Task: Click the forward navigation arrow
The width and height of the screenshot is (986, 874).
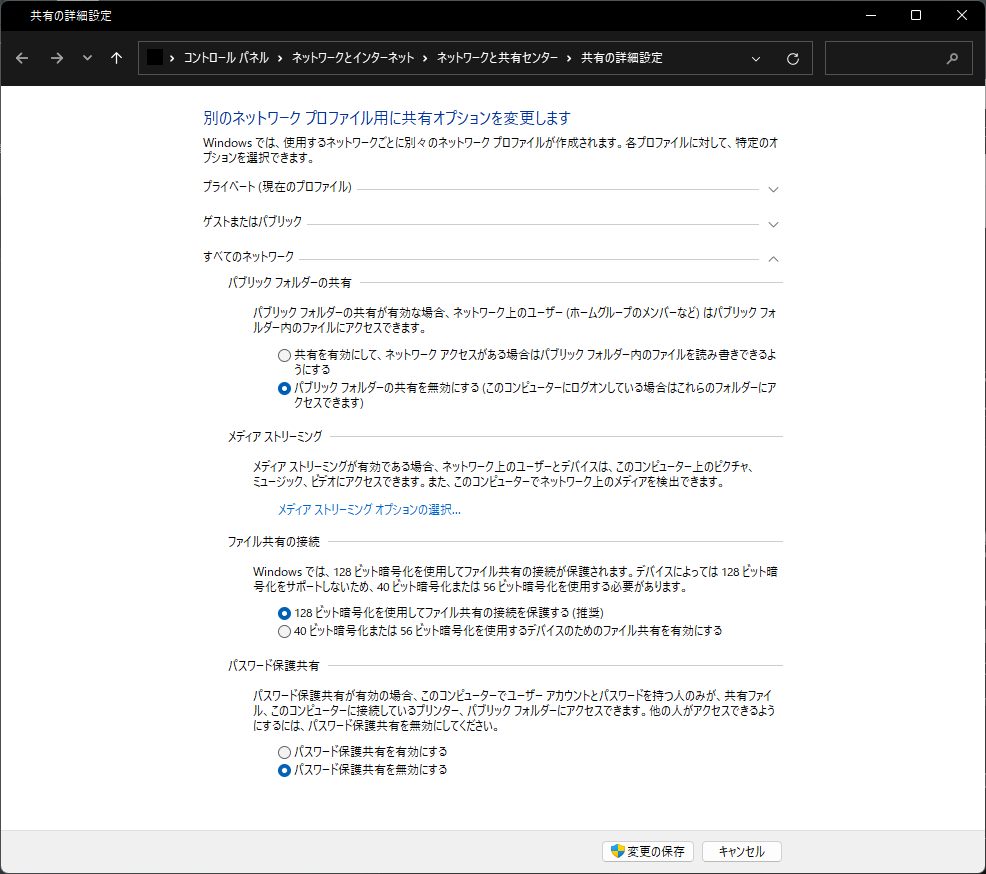Action: (56, 58)
